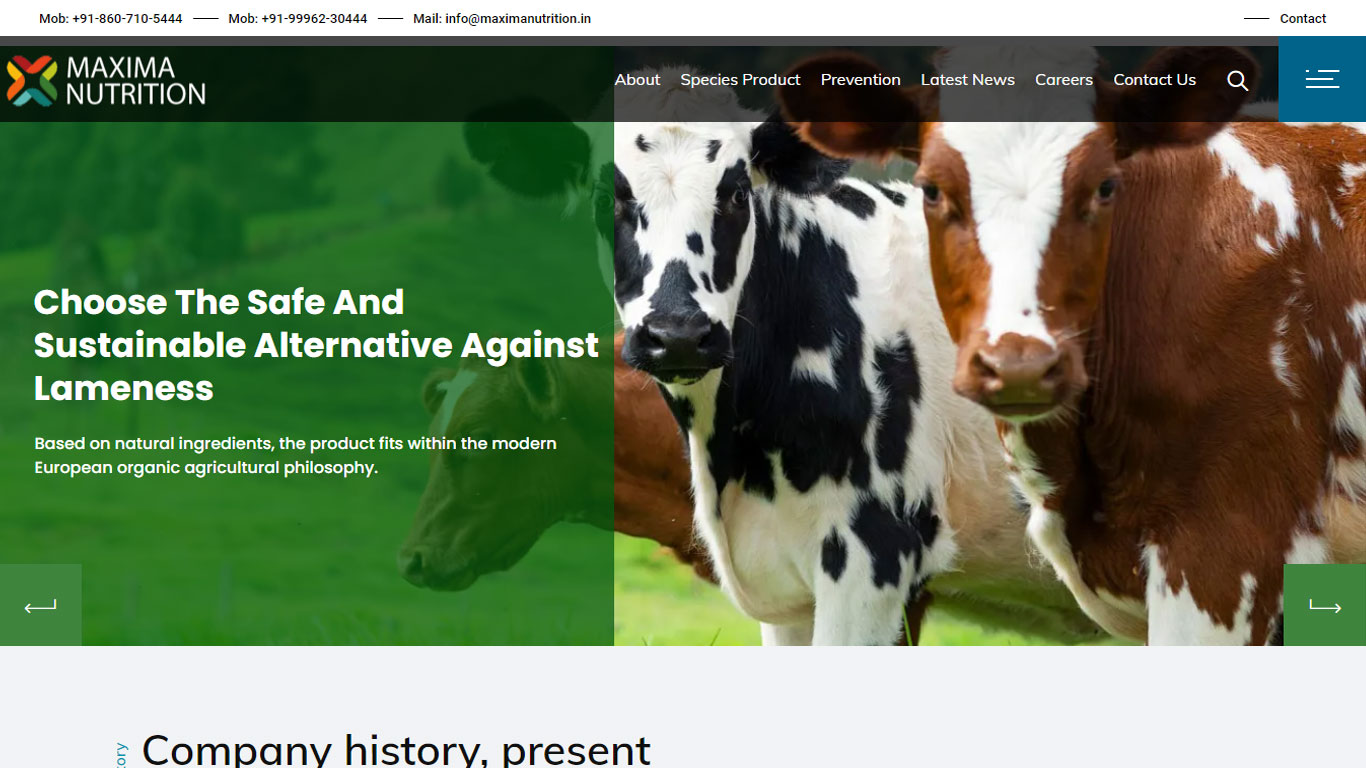This screenshot has width=1366, height=768.
Task: Click the Maxima Nutrition logo
Action: coord(106,80)
